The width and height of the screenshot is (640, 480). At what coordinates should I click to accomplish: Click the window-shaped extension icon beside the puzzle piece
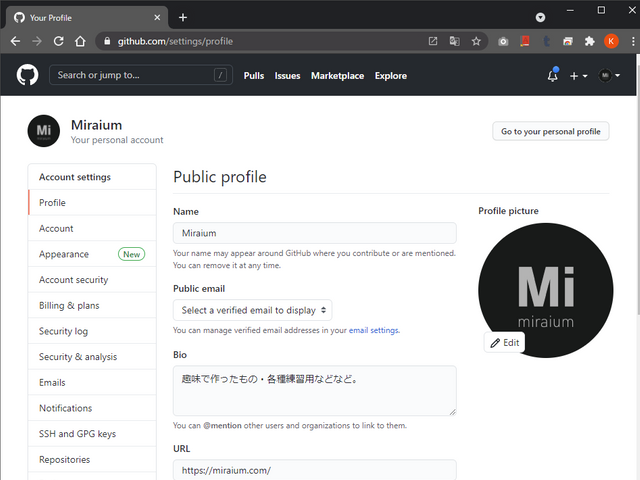tap(568, 41)
